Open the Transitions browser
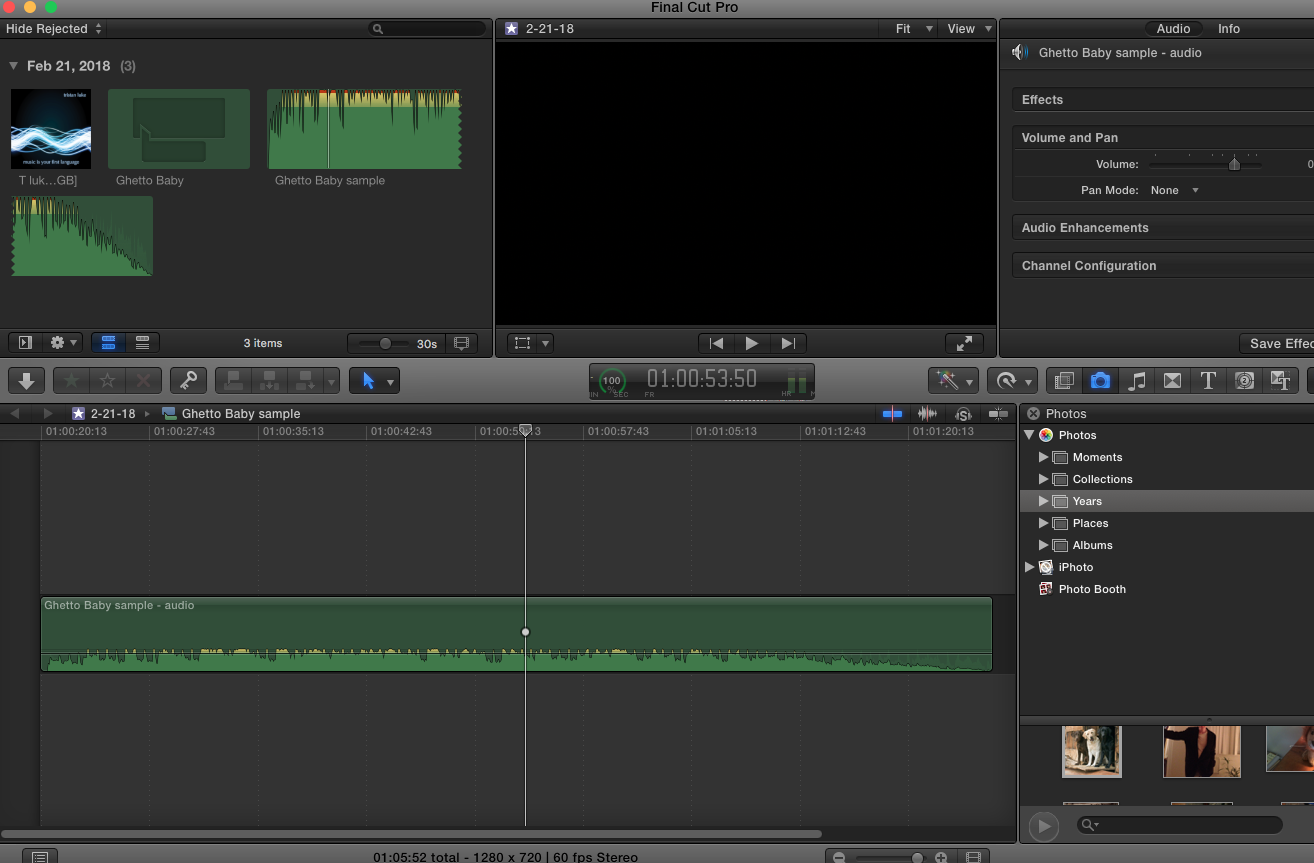 [1172, 380]
